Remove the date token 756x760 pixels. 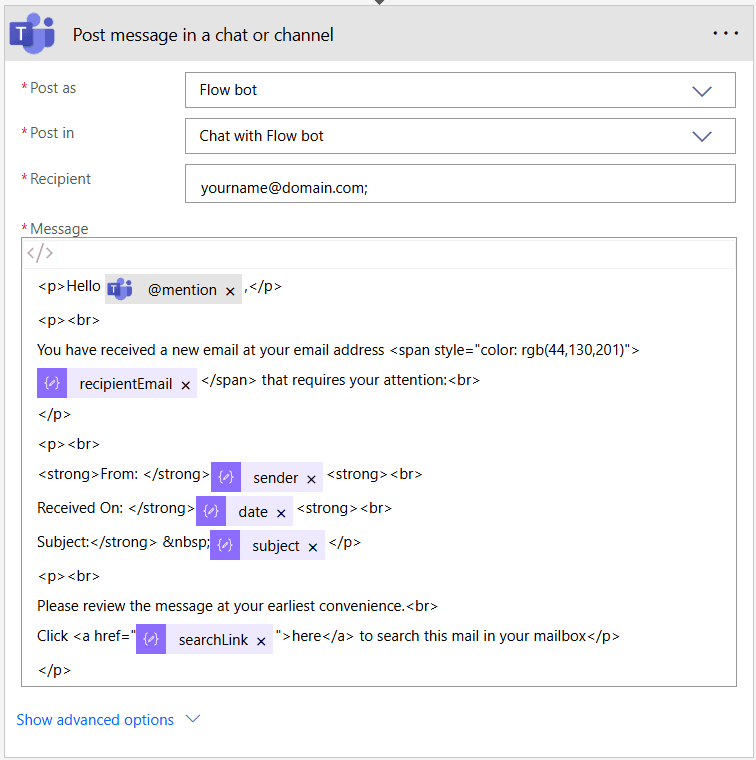[x=281, y=513]
